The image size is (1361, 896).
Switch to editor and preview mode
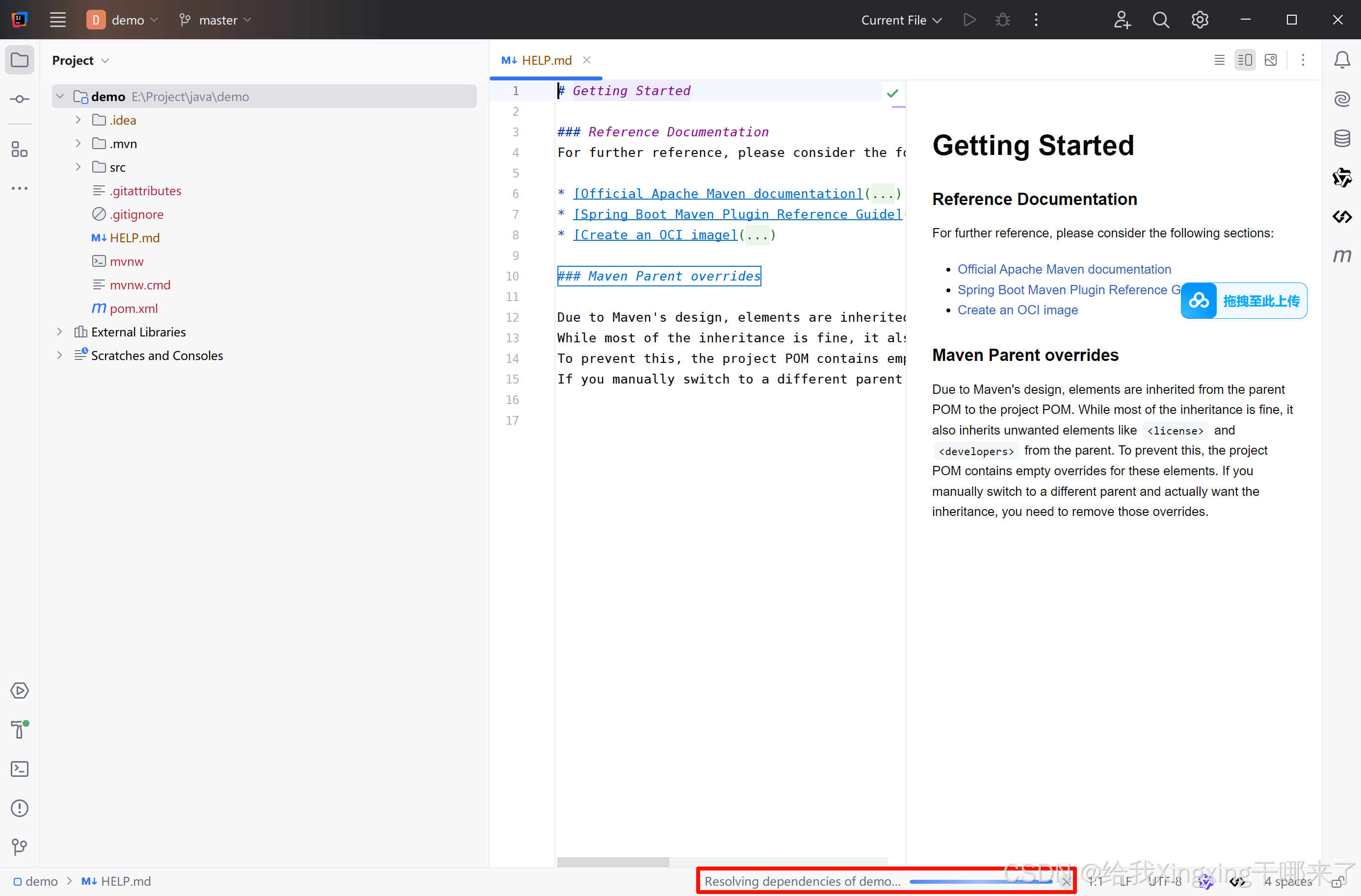click(1245, 60)
